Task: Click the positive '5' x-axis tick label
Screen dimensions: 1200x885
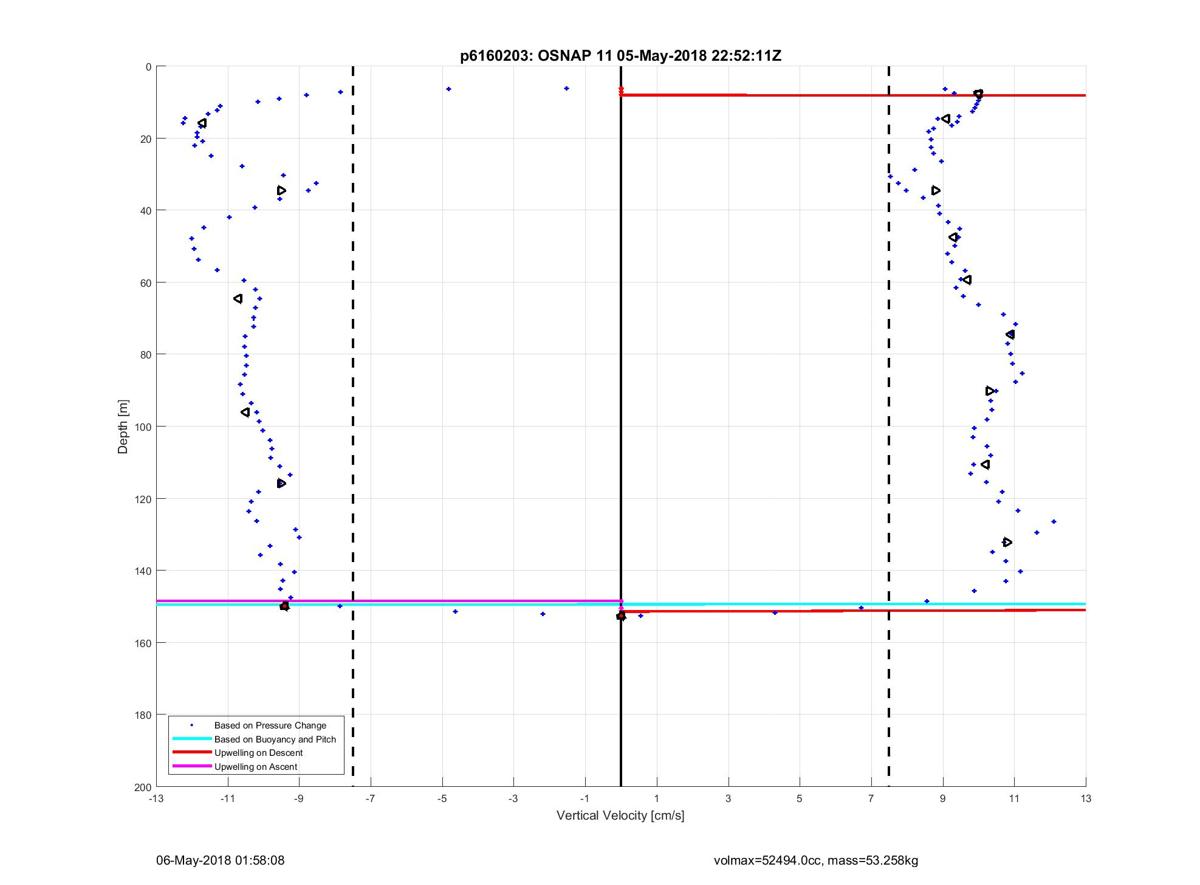Action: (x=799, y=799)
